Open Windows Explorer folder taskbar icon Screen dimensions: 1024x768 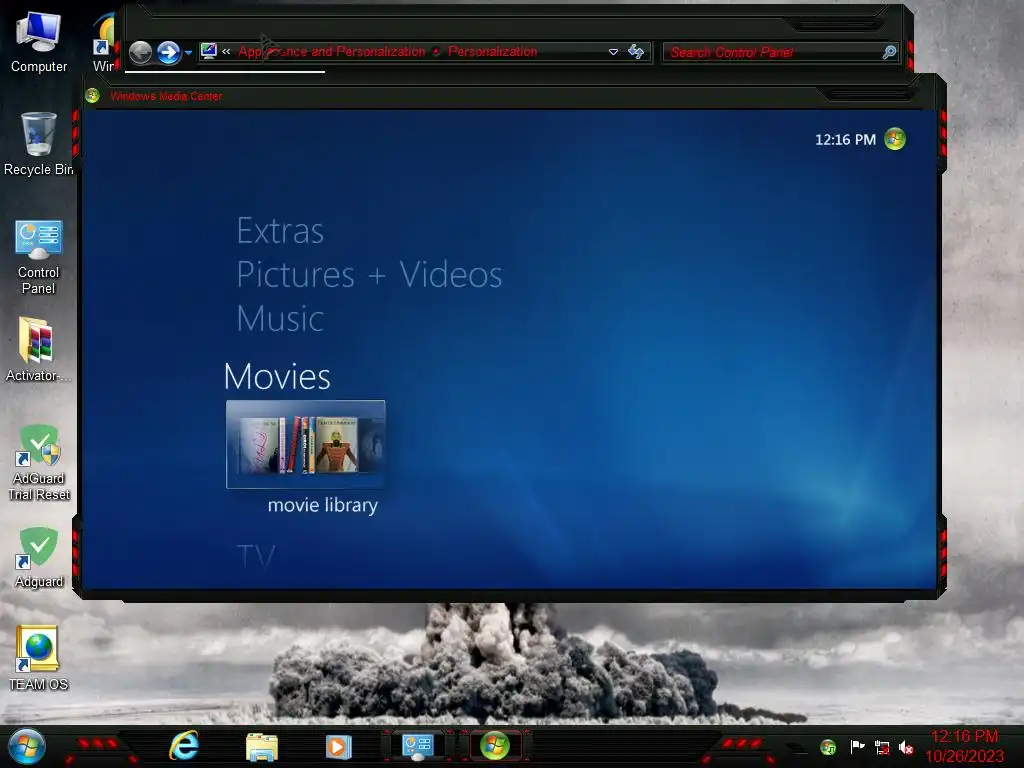coord(262,746)
